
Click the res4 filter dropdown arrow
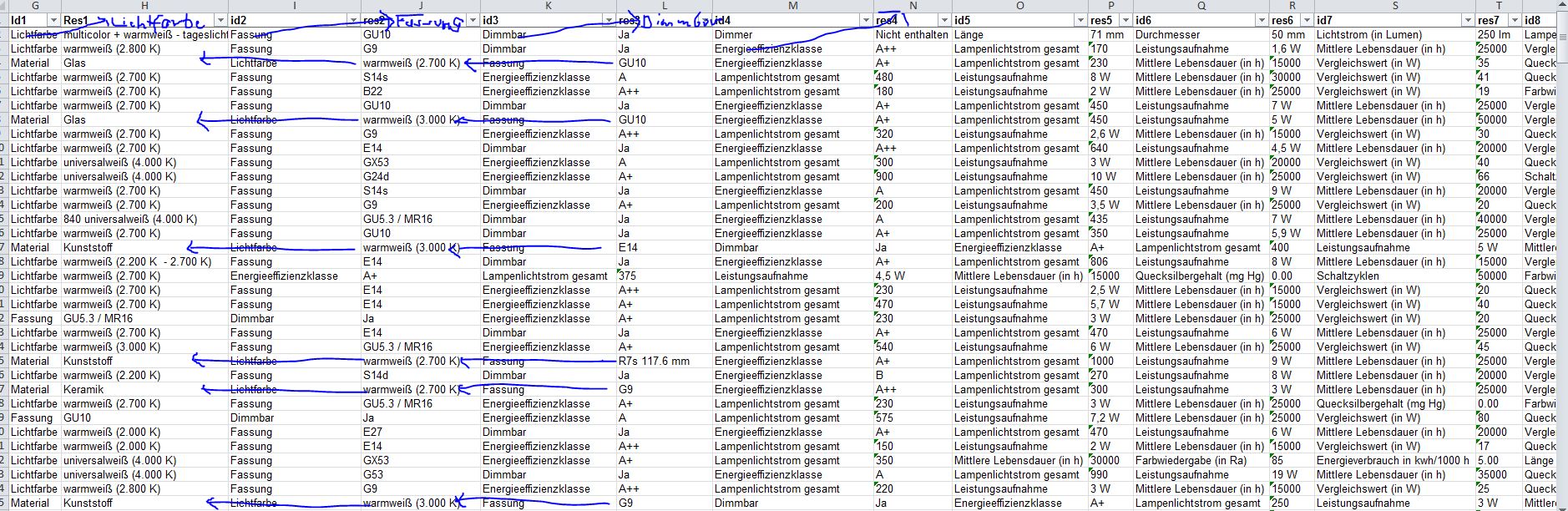944,20
